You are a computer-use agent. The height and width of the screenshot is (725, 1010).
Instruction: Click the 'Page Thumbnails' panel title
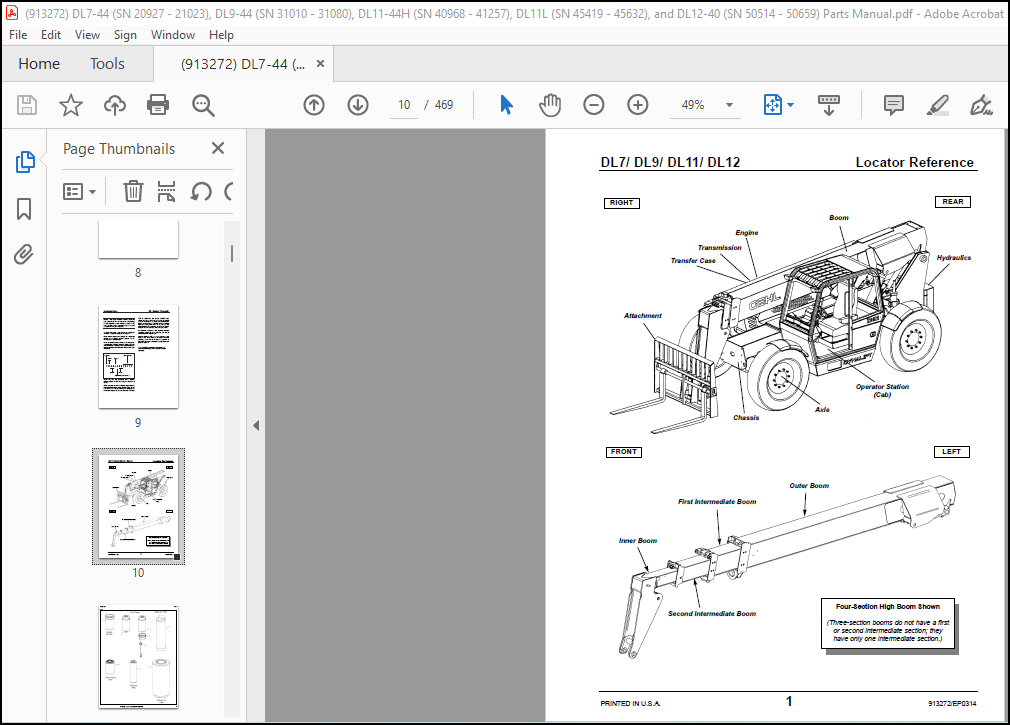pyautogui.click(x=119, y=149)
